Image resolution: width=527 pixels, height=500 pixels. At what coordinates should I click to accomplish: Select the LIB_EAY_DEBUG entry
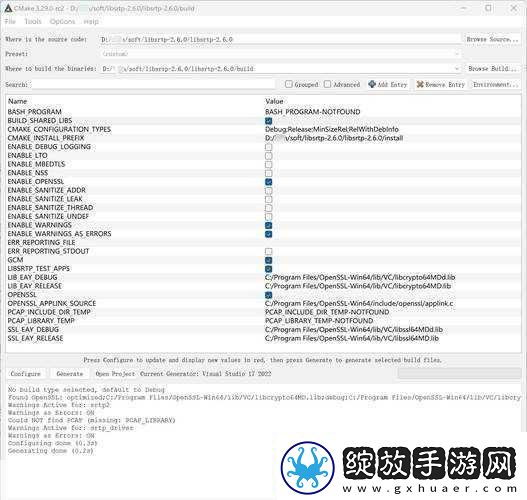click(x=33, y=277)
